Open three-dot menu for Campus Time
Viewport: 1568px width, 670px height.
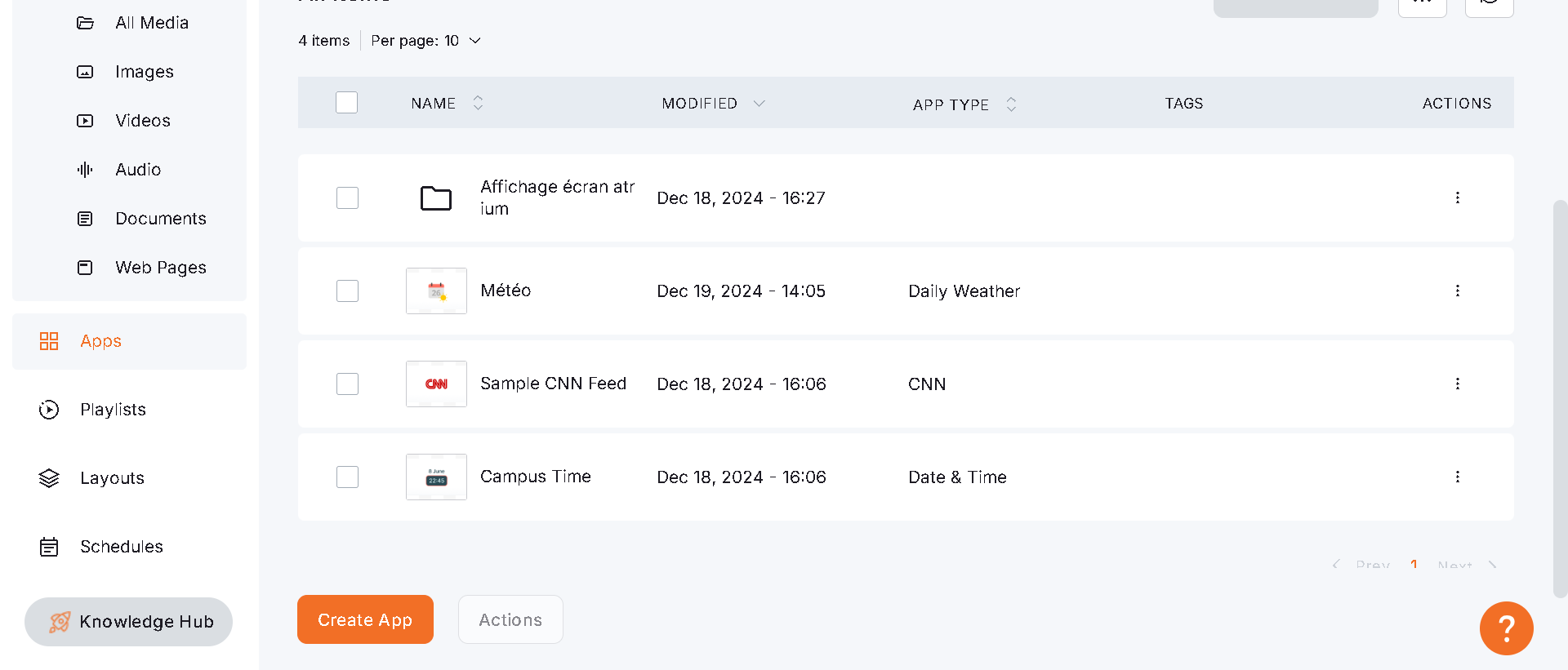pos(1457,477)
